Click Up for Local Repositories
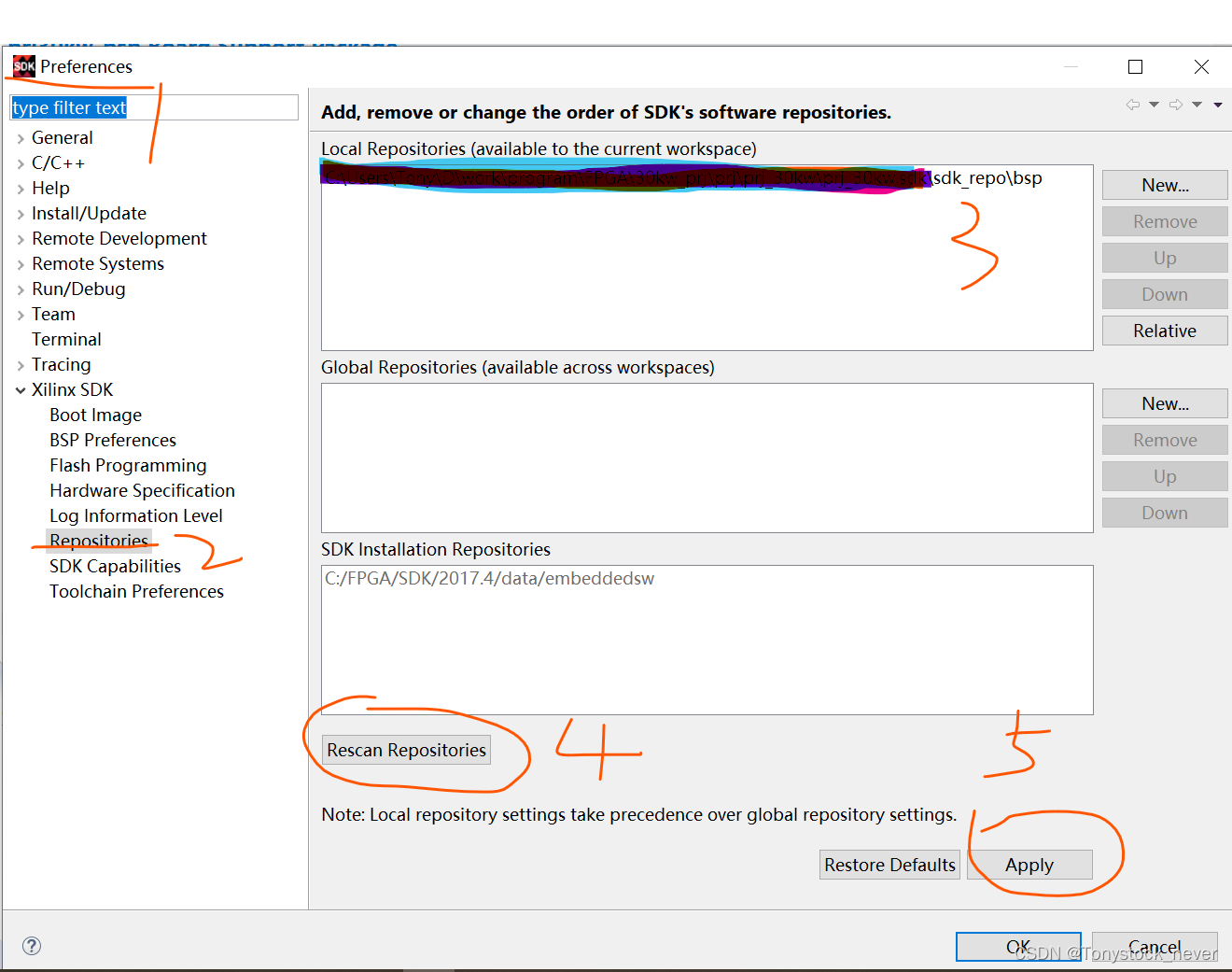This screenshot has height=972, width=1232. pyautogui.click(x=1165, y=258)
